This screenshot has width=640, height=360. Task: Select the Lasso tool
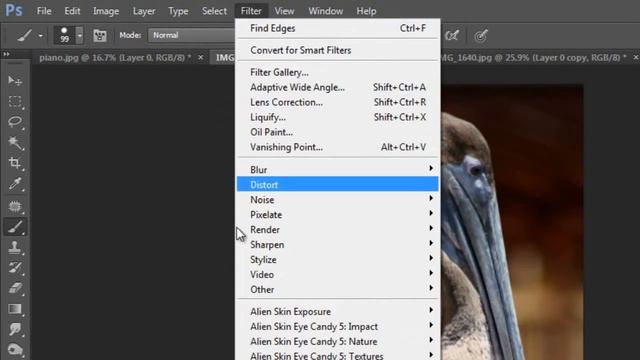tap(15, 122)
